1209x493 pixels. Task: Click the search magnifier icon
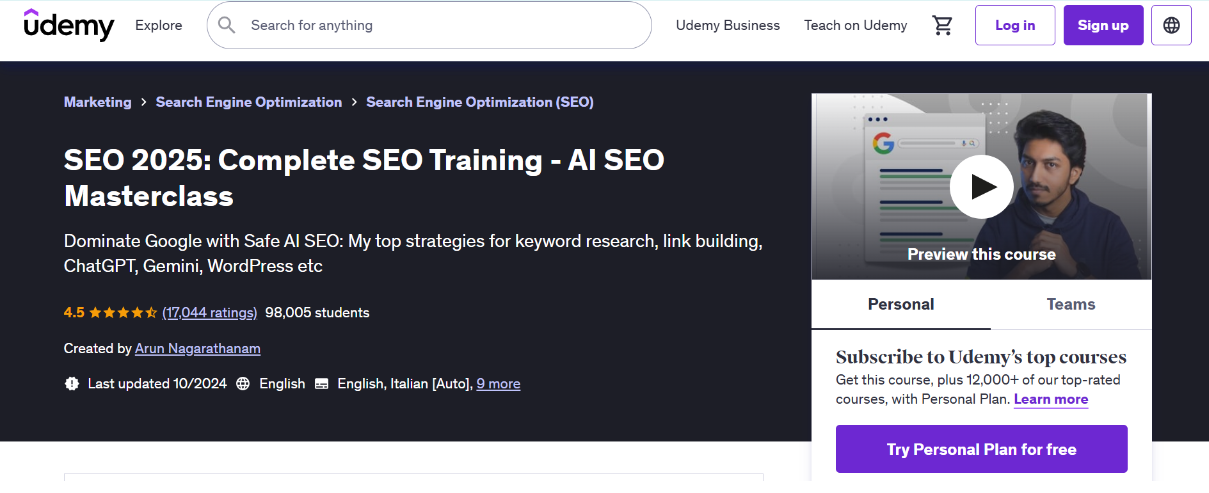tap(227, 25)
